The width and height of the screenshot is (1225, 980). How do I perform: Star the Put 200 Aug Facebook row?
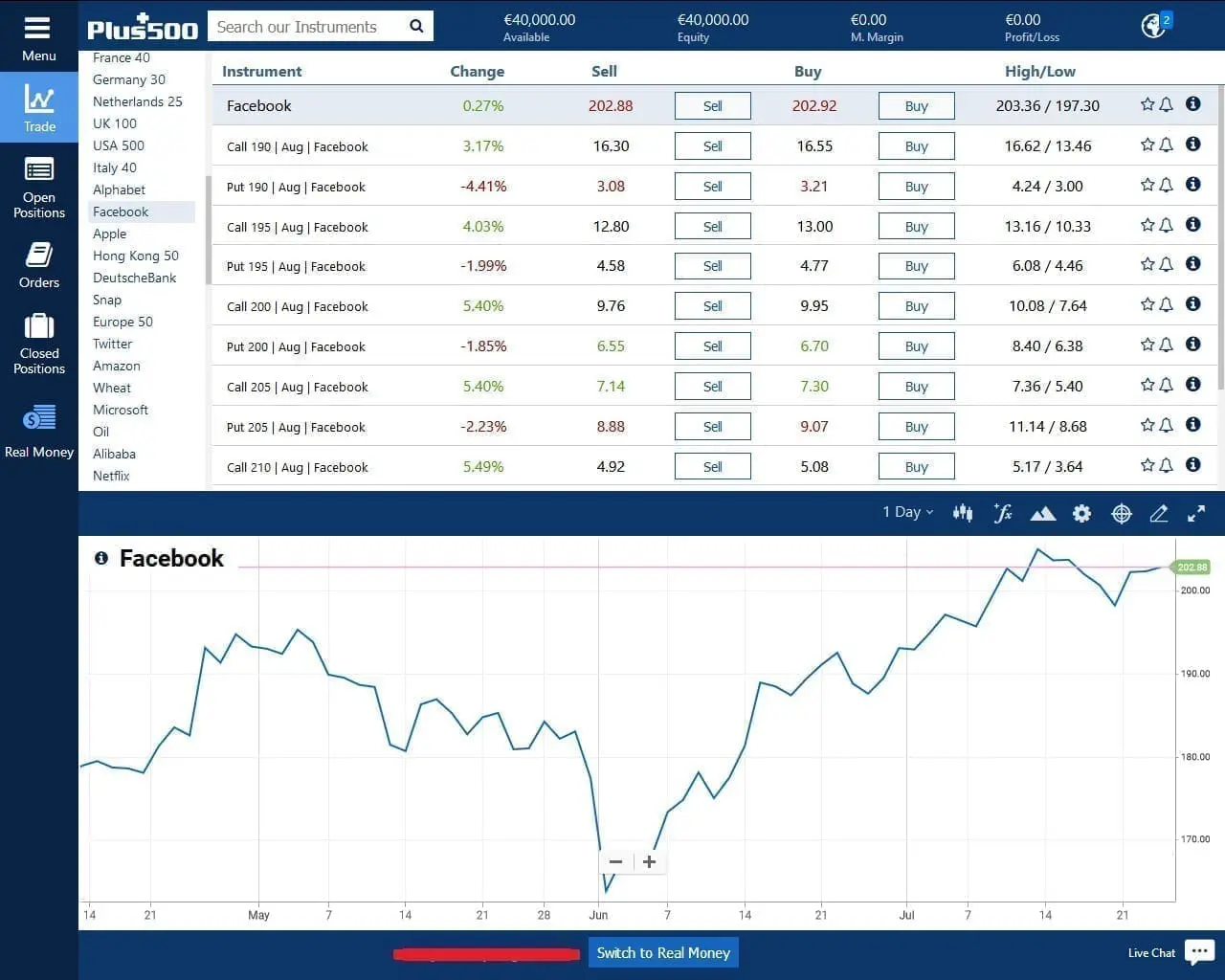[x=1146, y=344]
